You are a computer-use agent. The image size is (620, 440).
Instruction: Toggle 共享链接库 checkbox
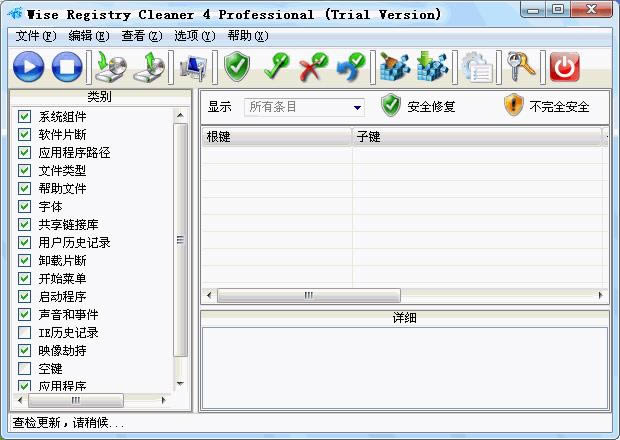[25, 224]
